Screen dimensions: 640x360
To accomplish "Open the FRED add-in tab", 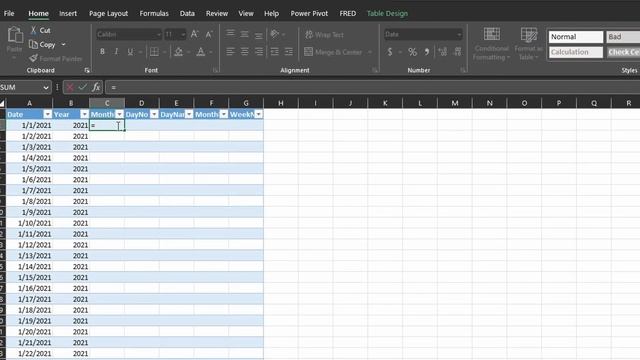I will click(x=347, y=13).
